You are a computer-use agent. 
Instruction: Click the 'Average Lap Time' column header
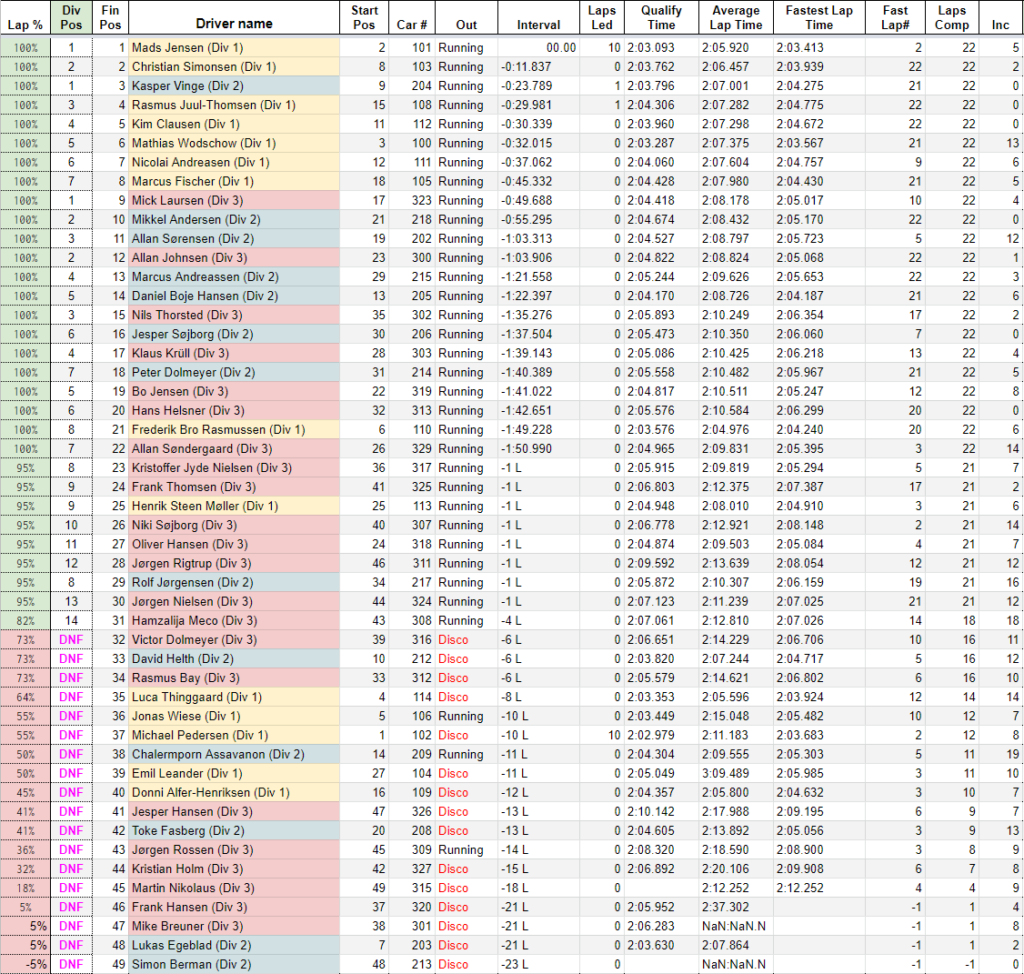735,18
